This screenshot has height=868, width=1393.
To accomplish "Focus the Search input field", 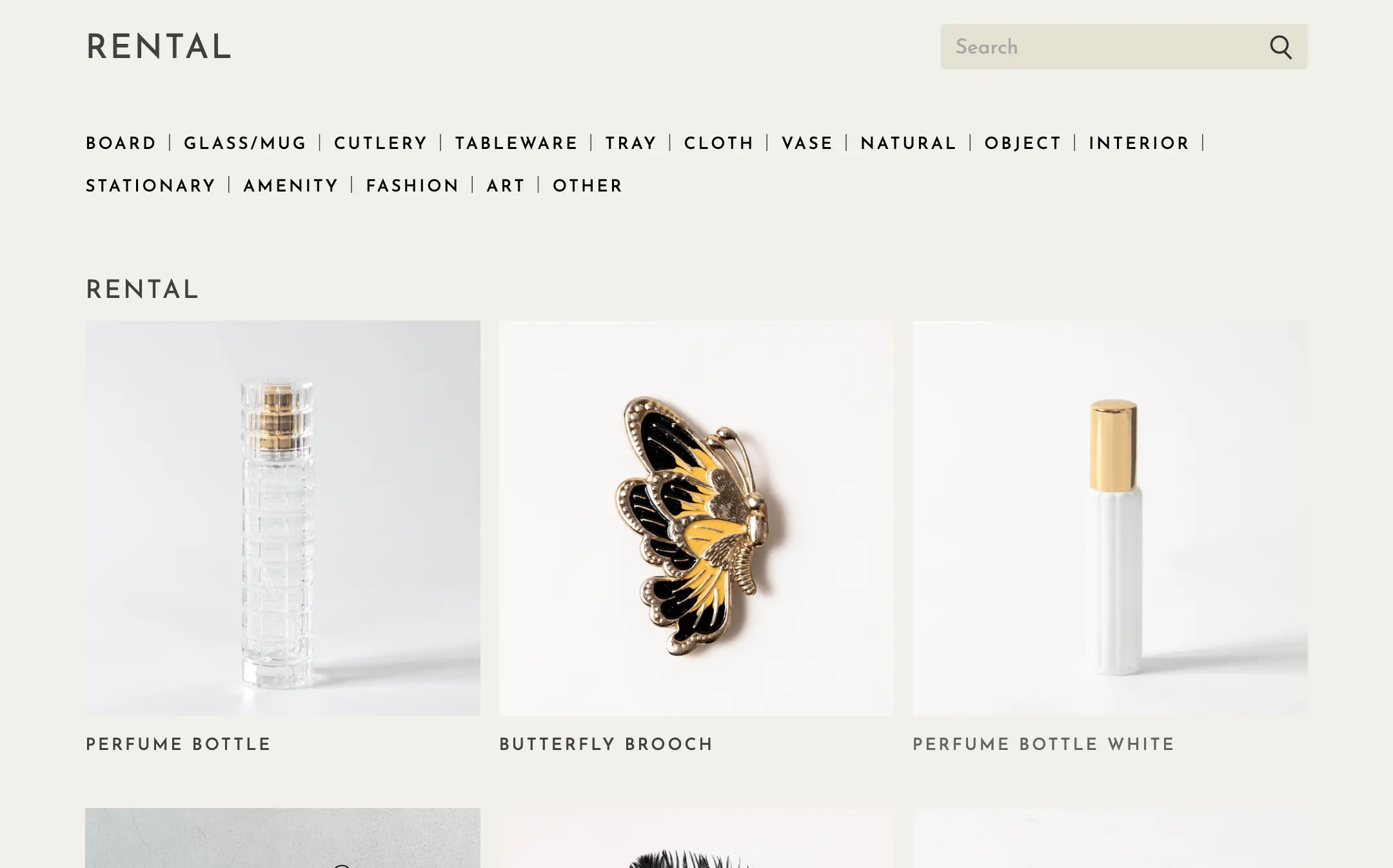I will coord(1102,46).
